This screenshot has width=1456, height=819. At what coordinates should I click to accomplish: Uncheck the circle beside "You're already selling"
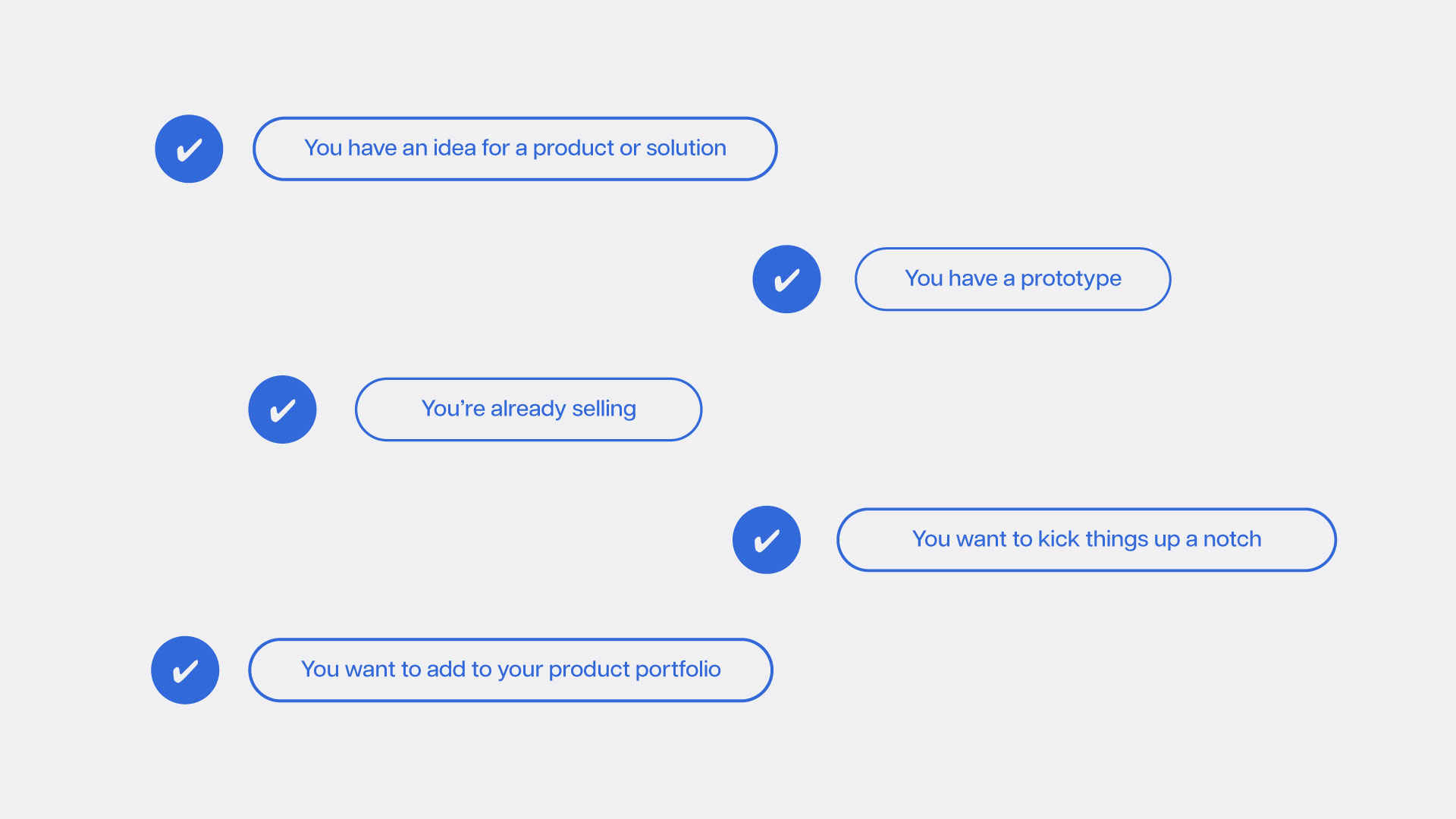[x=282, y=409]
